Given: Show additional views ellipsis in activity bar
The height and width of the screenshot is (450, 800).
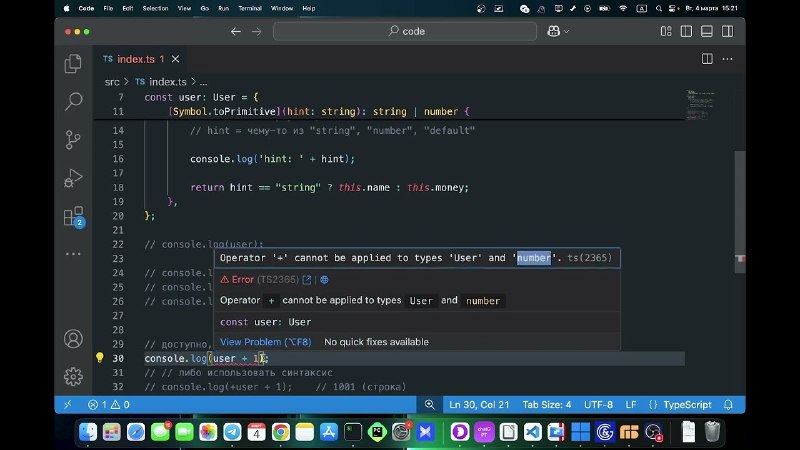Looking at the screenshot, I should click(73, 254).
